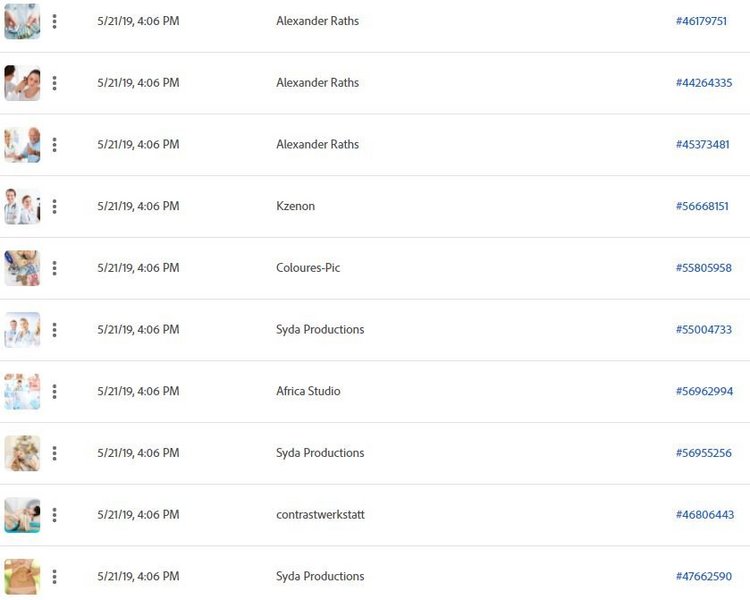Click the ID link #46806443

(705, 515)
